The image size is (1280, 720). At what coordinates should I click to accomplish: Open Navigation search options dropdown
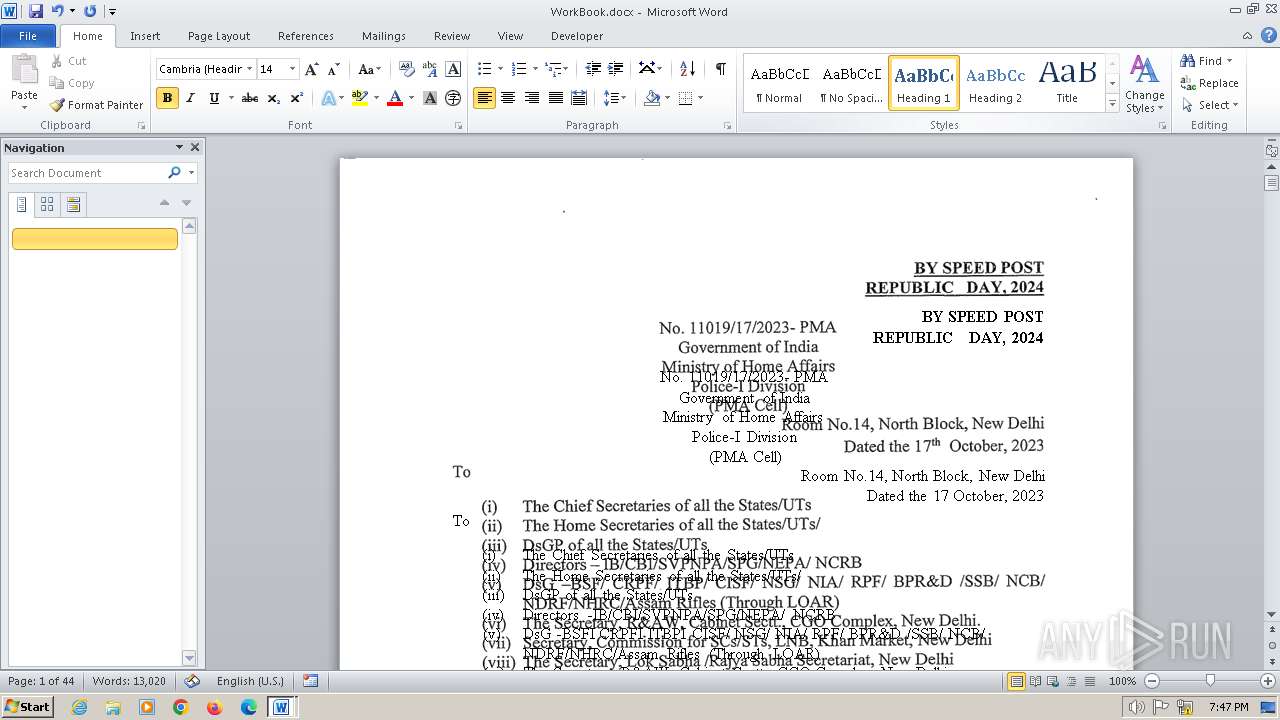(191, 173)
